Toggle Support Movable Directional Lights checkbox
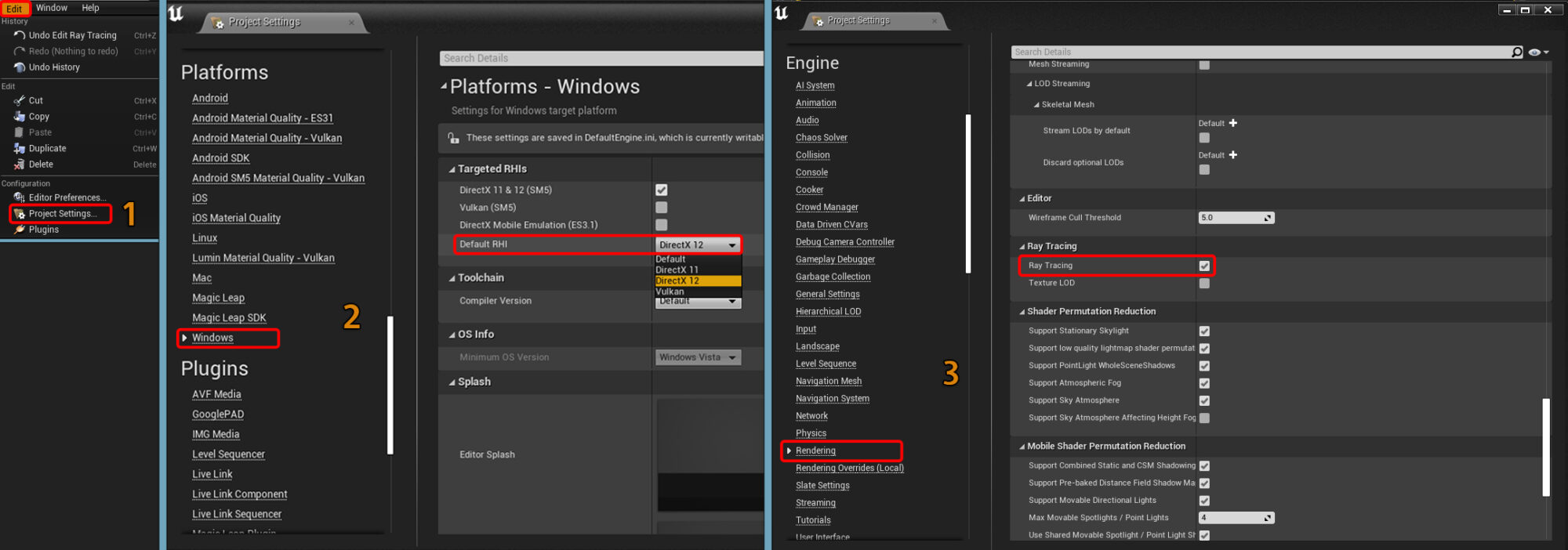The image size is (1568, 550). [x=1204, y=501]
